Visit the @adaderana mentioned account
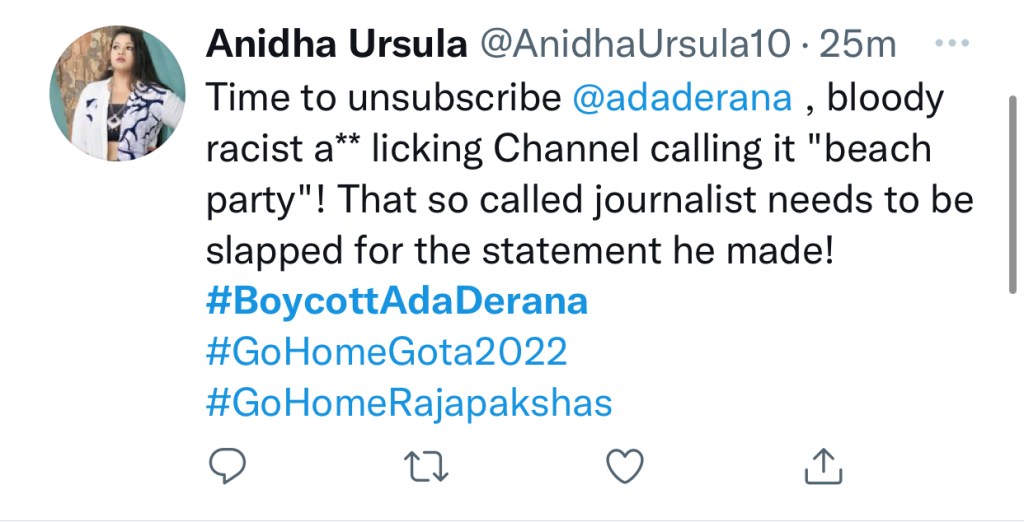1024x522 pixels. 683,98
